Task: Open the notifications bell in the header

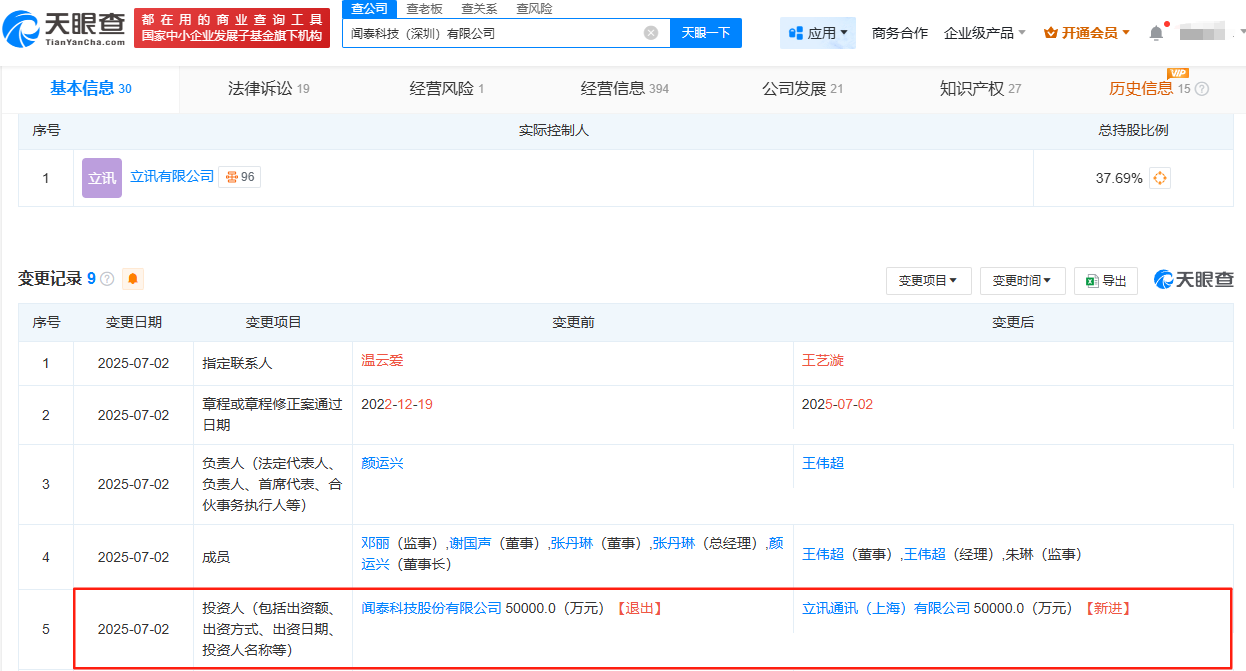Action: (1156, 33)
